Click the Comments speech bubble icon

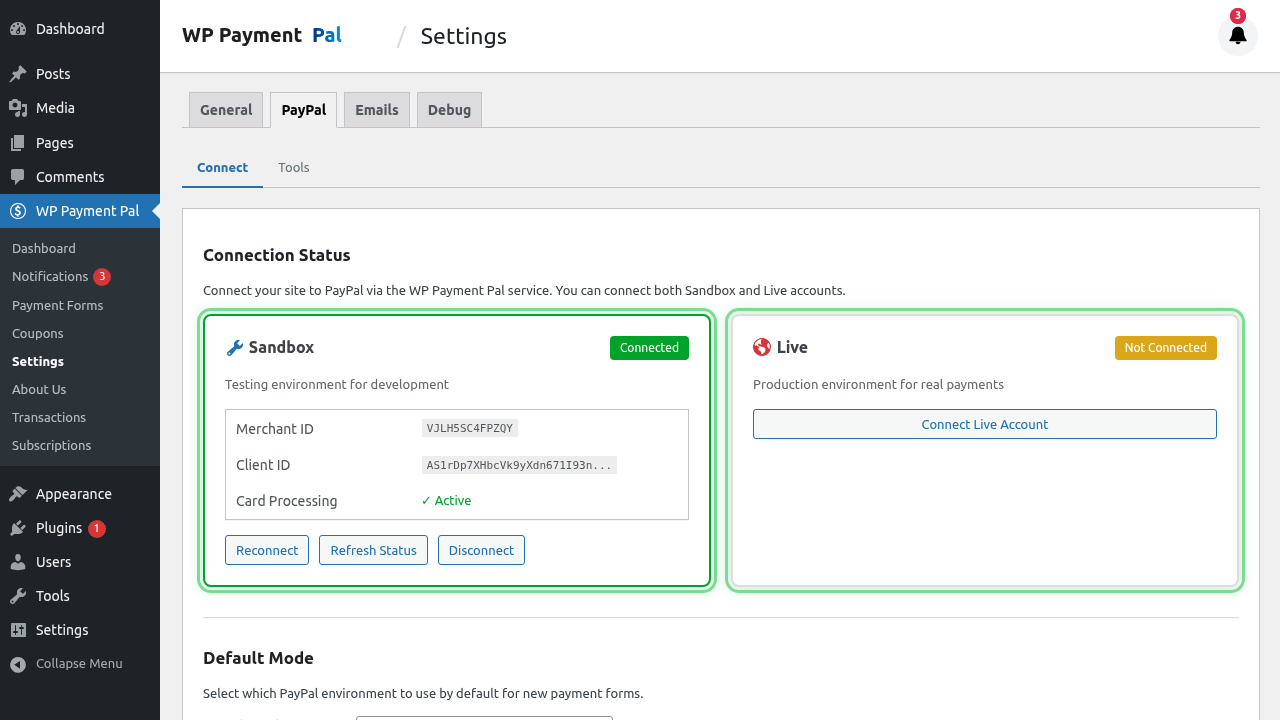(x=17, y=177)
